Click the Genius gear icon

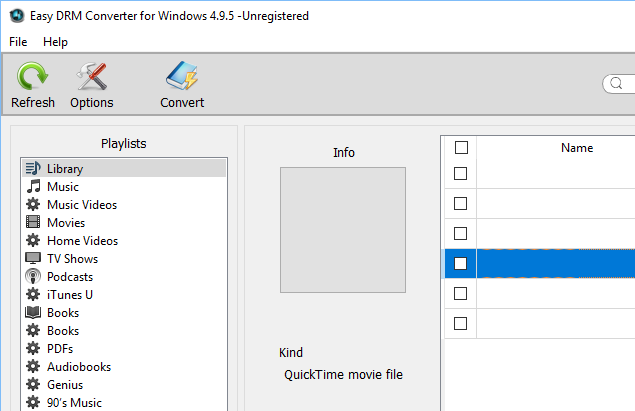pyautogui.click(x=33, y=384)
